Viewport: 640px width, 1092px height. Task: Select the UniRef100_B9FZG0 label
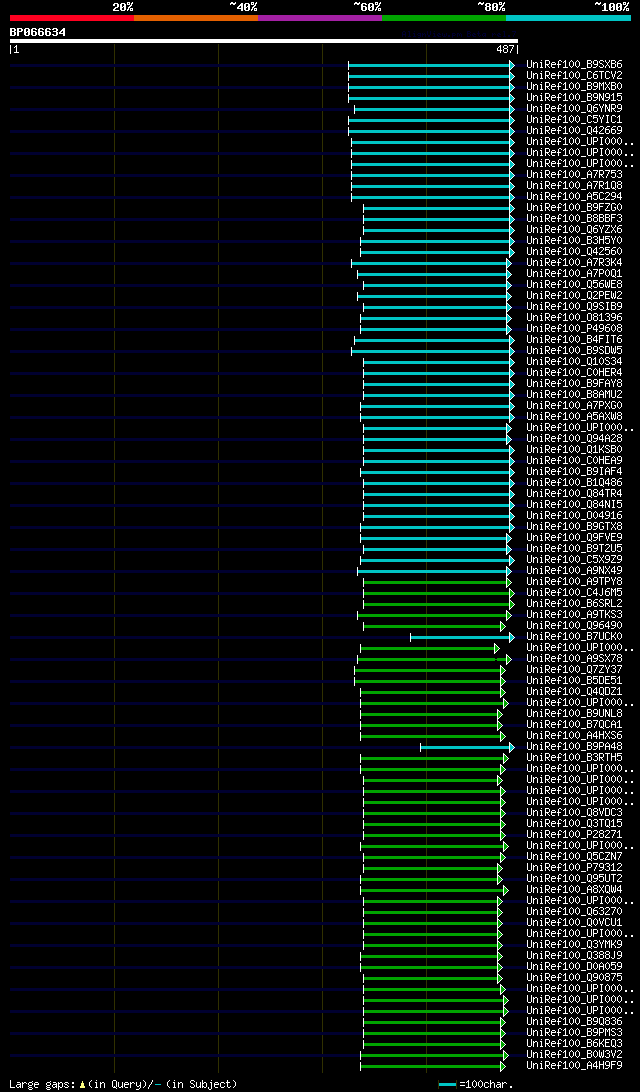[575, 208]
